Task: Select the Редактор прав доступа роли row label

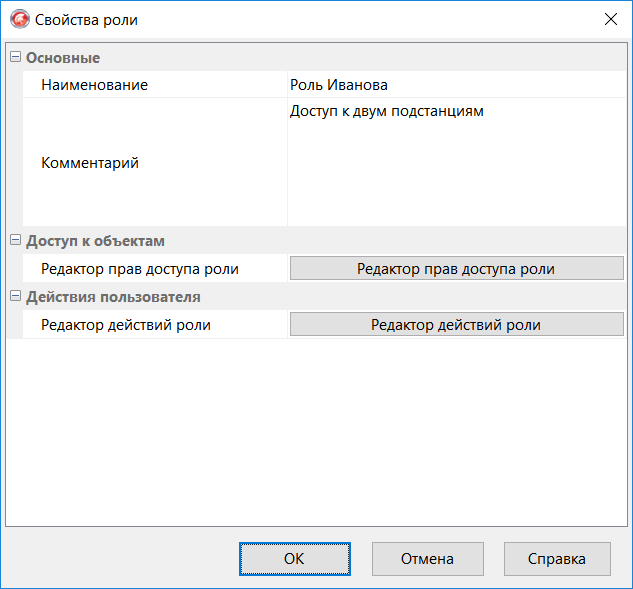Action: (140, 269)
